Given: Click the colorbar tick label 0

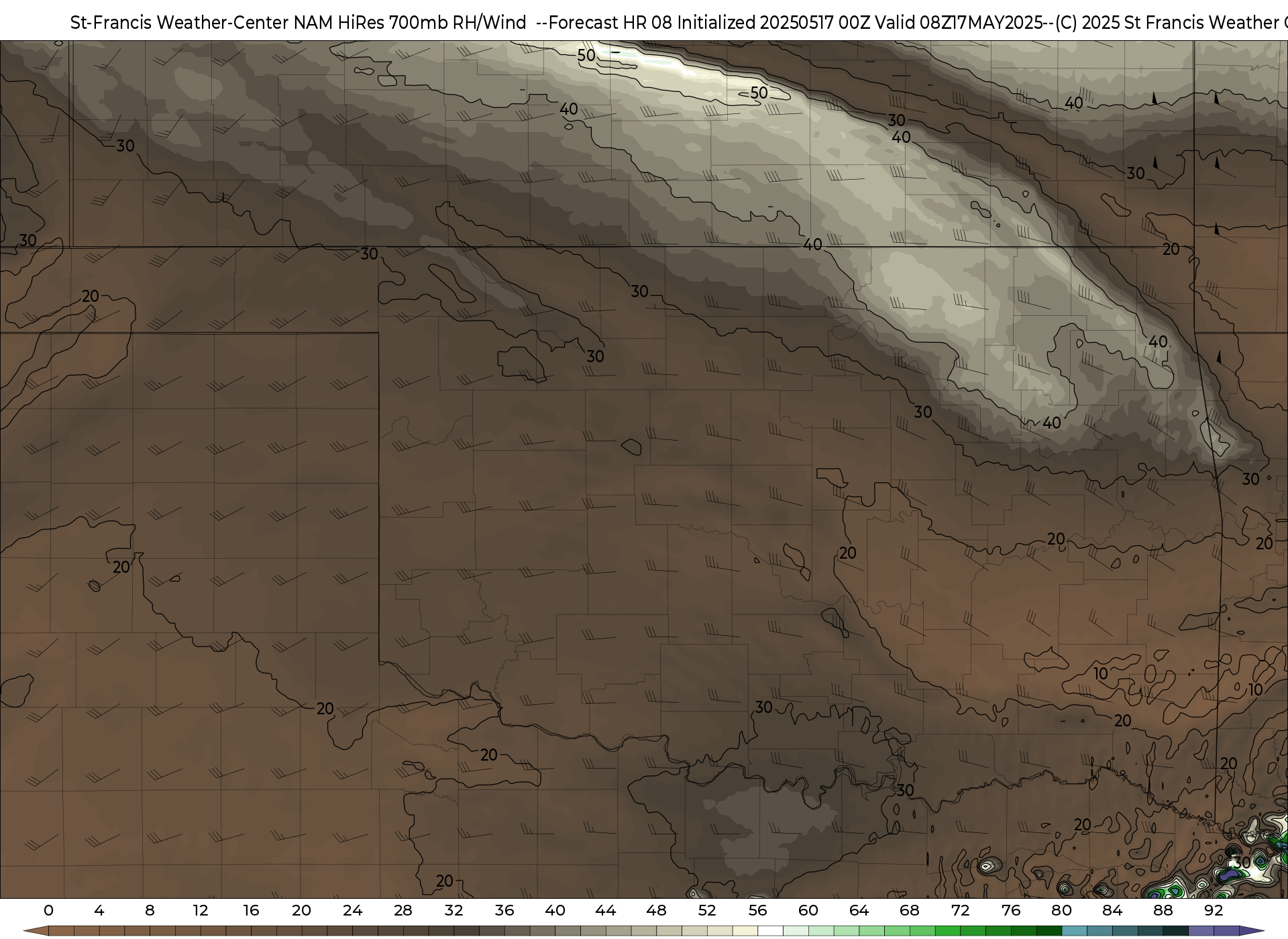Looking at the screenshot, I should (48, 910).
